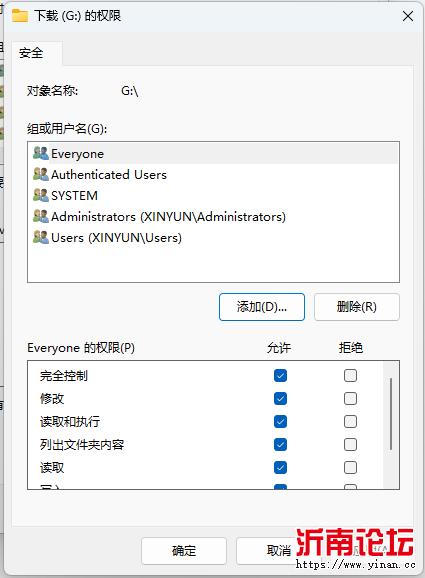Uncheck 允许 for 完全控制
This screenshot has height=578, width=425.
coord(281,376)
